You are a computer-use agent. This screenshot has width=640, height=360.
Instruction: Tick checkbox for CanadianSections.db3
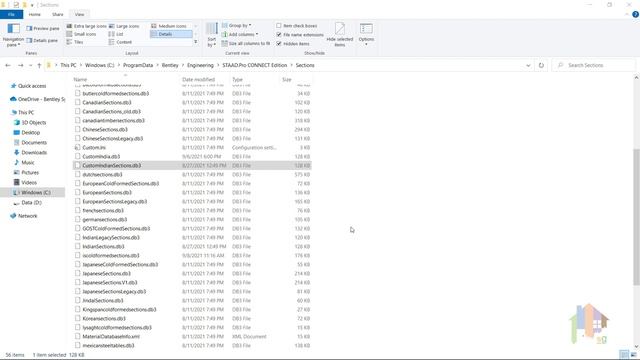77,102
